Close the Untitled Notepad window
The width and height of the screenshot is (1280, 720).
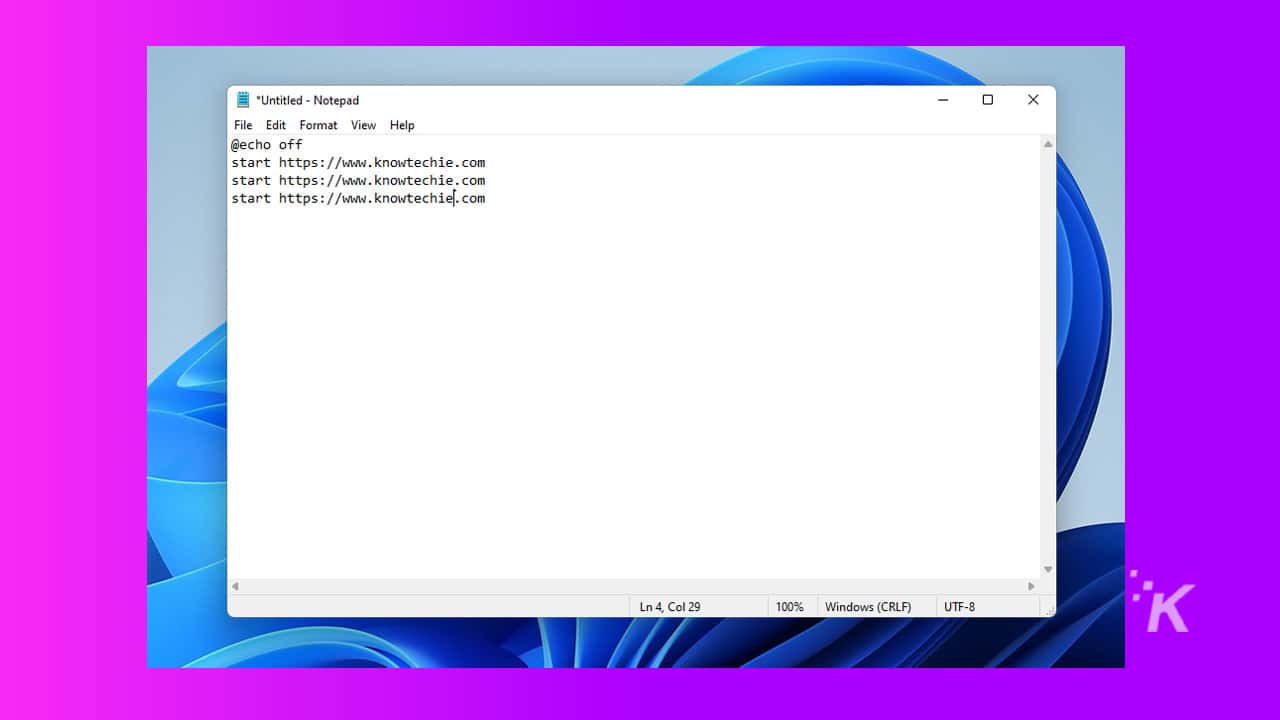coord(1033,100)
